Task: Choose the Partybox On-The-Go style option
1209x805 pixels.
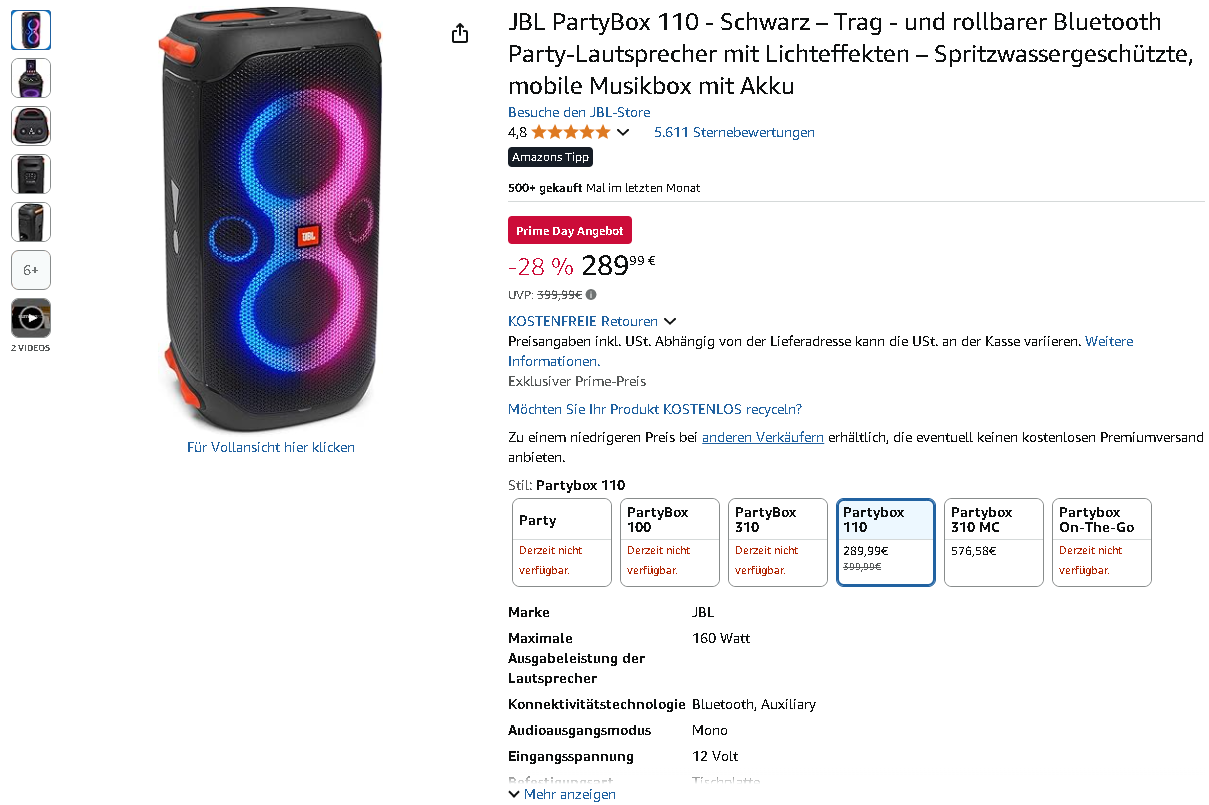Action: (x=1102, y=542)
